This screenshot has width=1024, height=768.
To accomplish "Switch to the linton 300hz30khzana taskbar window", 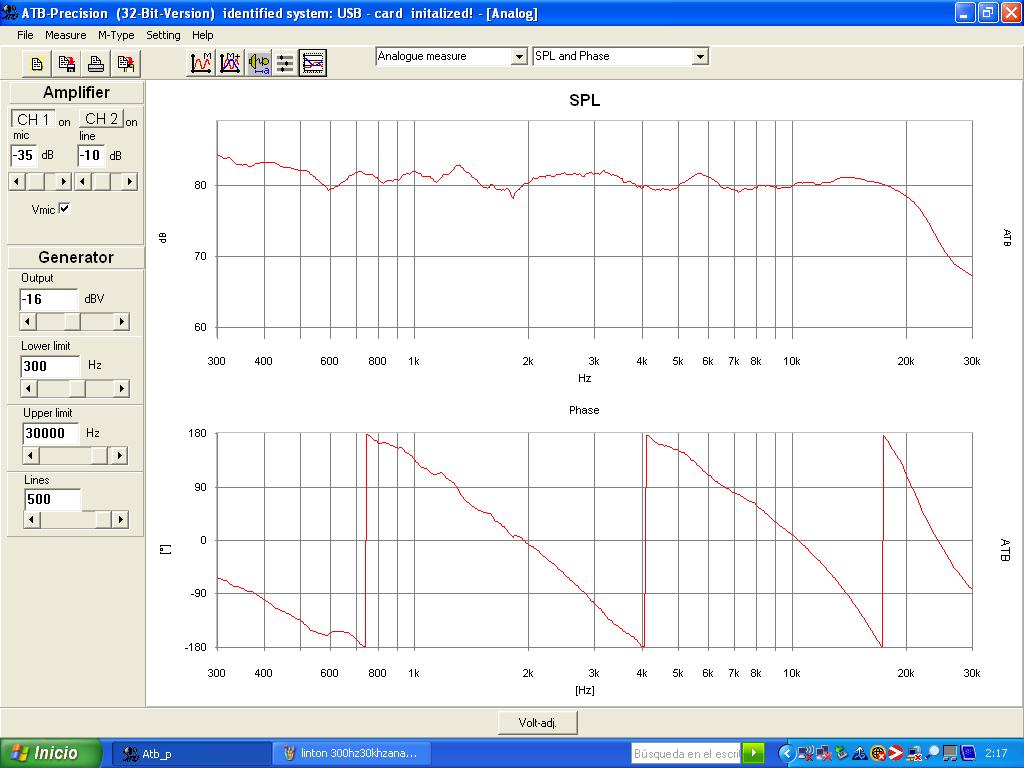I will 352,754.
